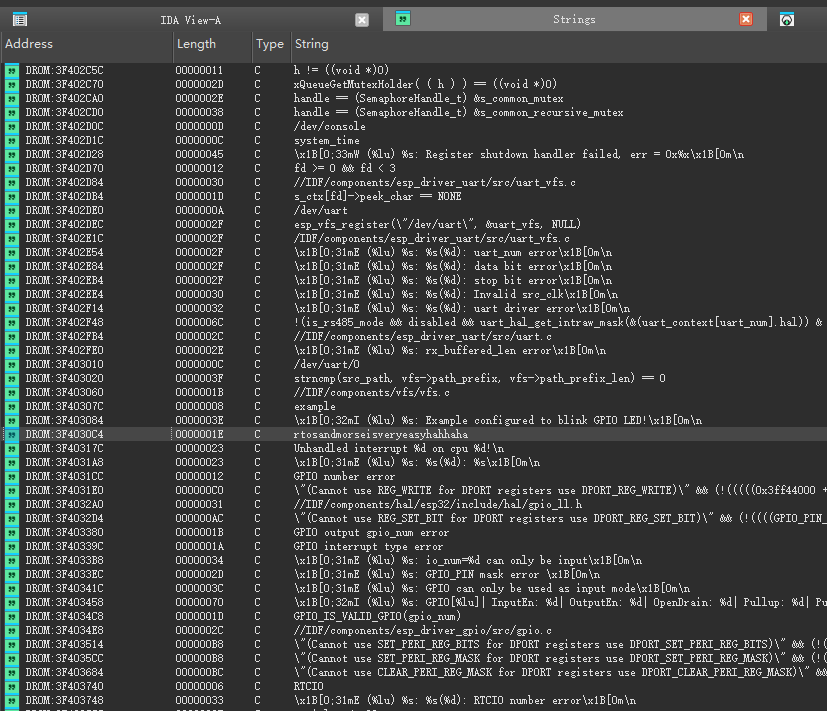Select the rtosandmorseisveryeasyhahhaha string row

[x=380, y=435]
